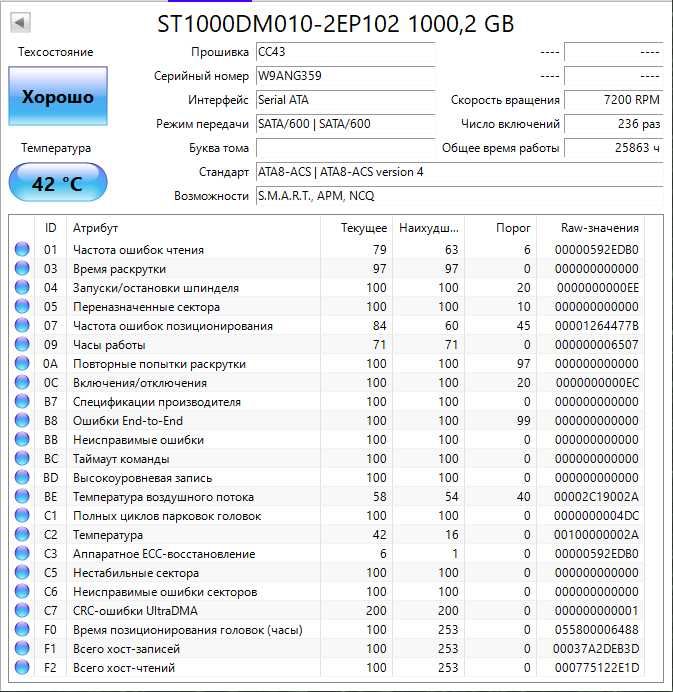Click the total working hours field 25863 ч
673x692 pixels.
(x=614, y=148)
